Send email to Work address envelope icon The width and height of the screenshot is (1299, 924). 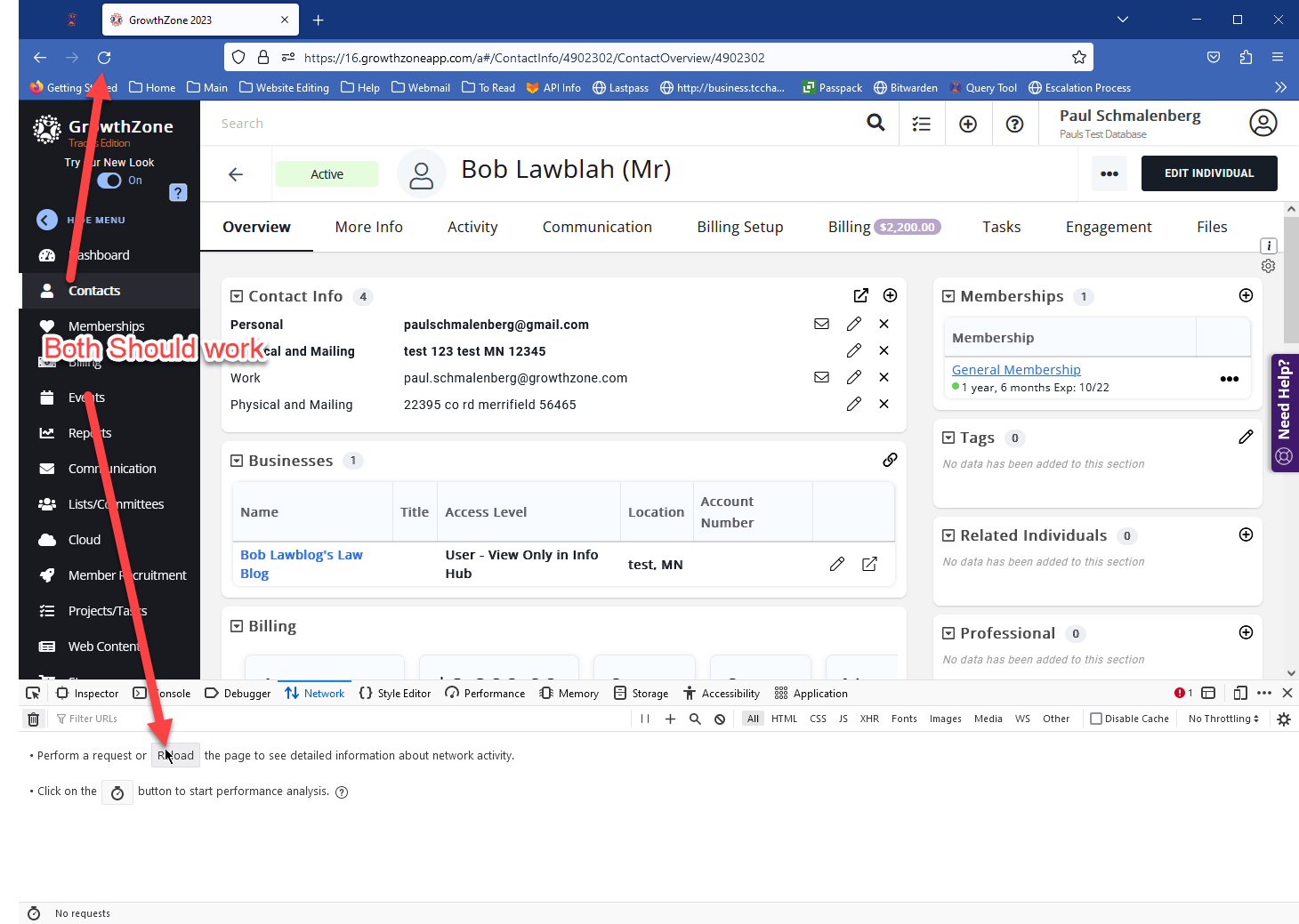(x=821, y=377)
